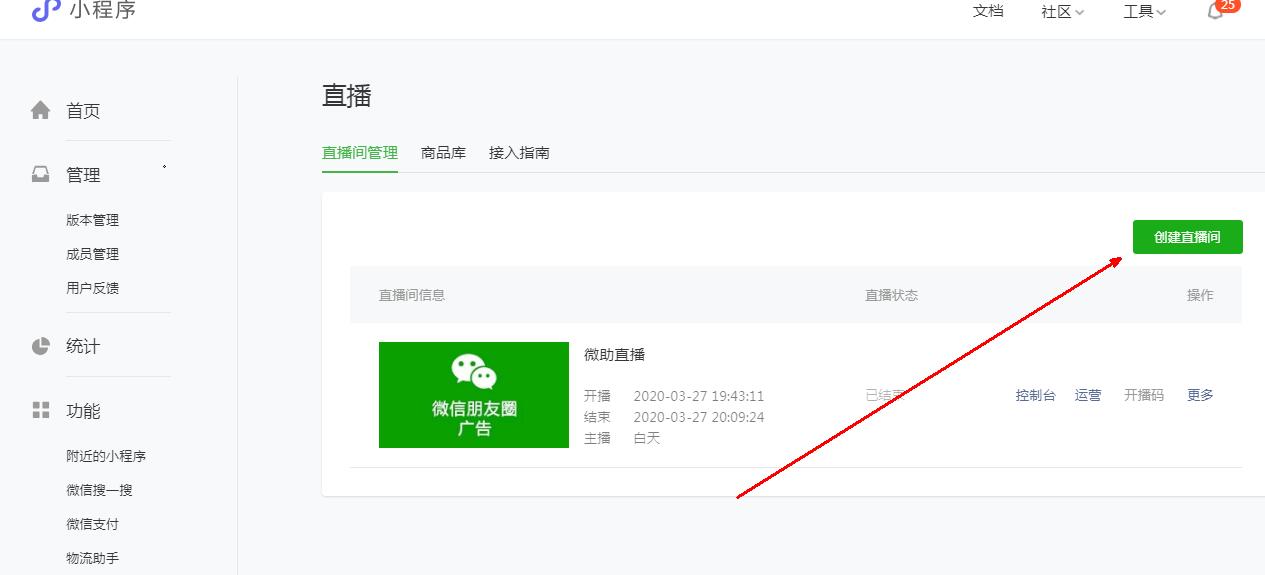
Task: Click the 小程序 logo icon
Action: pos(46,10)
